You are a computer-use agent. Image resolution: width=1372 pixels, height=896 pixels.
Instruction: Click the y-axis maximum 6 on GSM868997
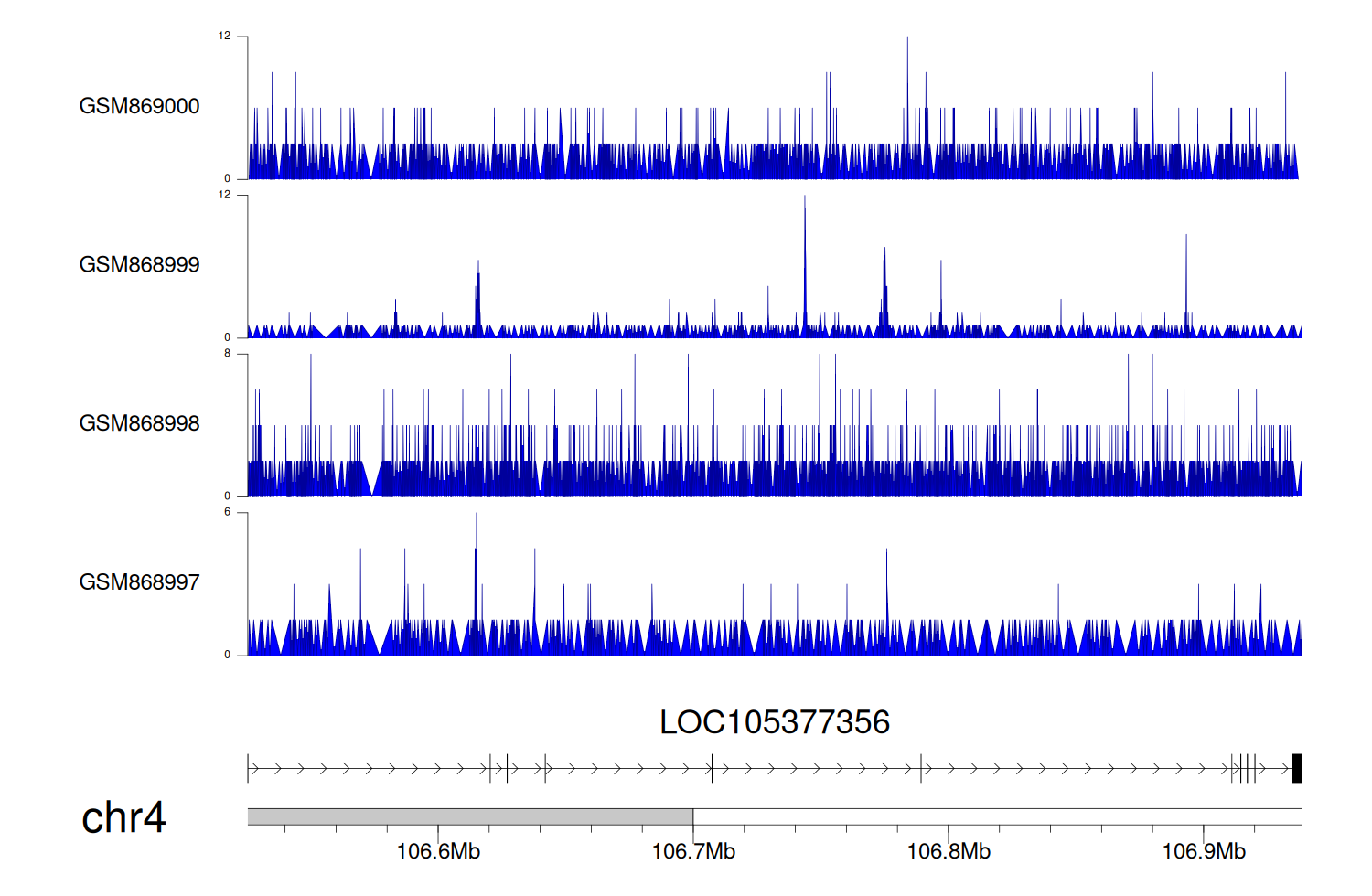(x=228, y=512)
